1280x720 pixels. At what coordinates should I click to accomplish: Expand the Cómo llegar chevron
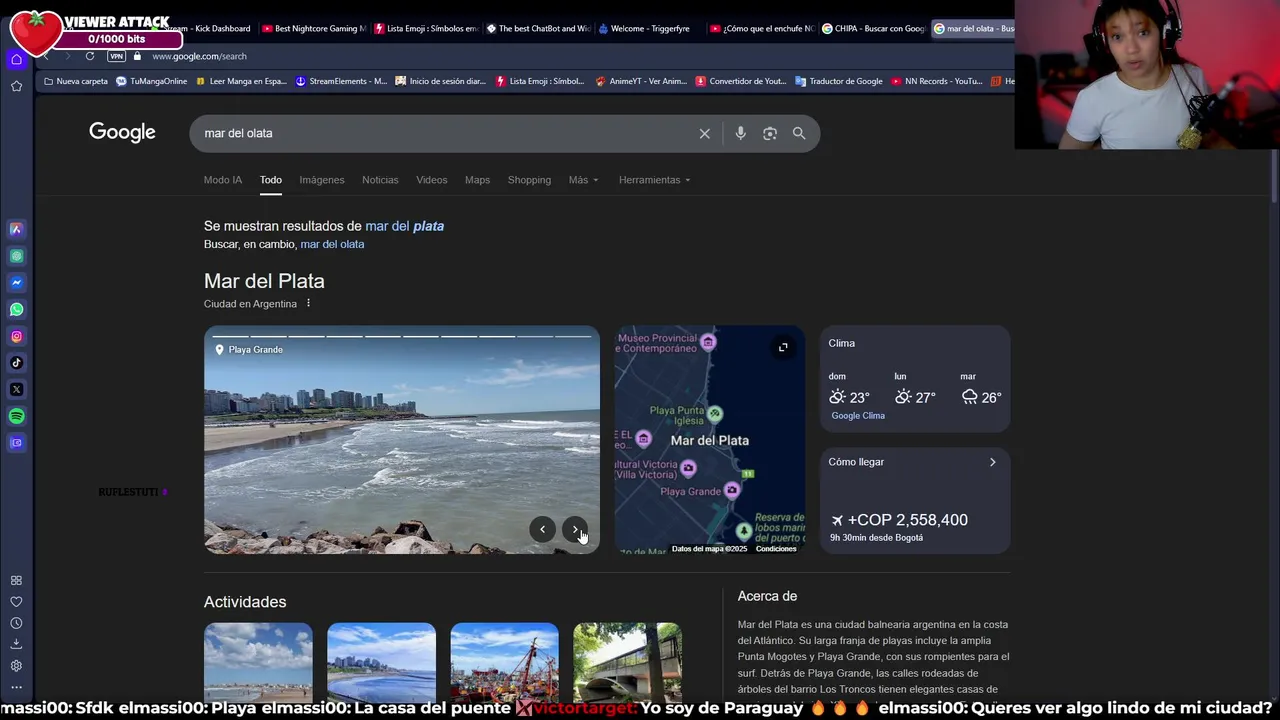tap(992, 462)
